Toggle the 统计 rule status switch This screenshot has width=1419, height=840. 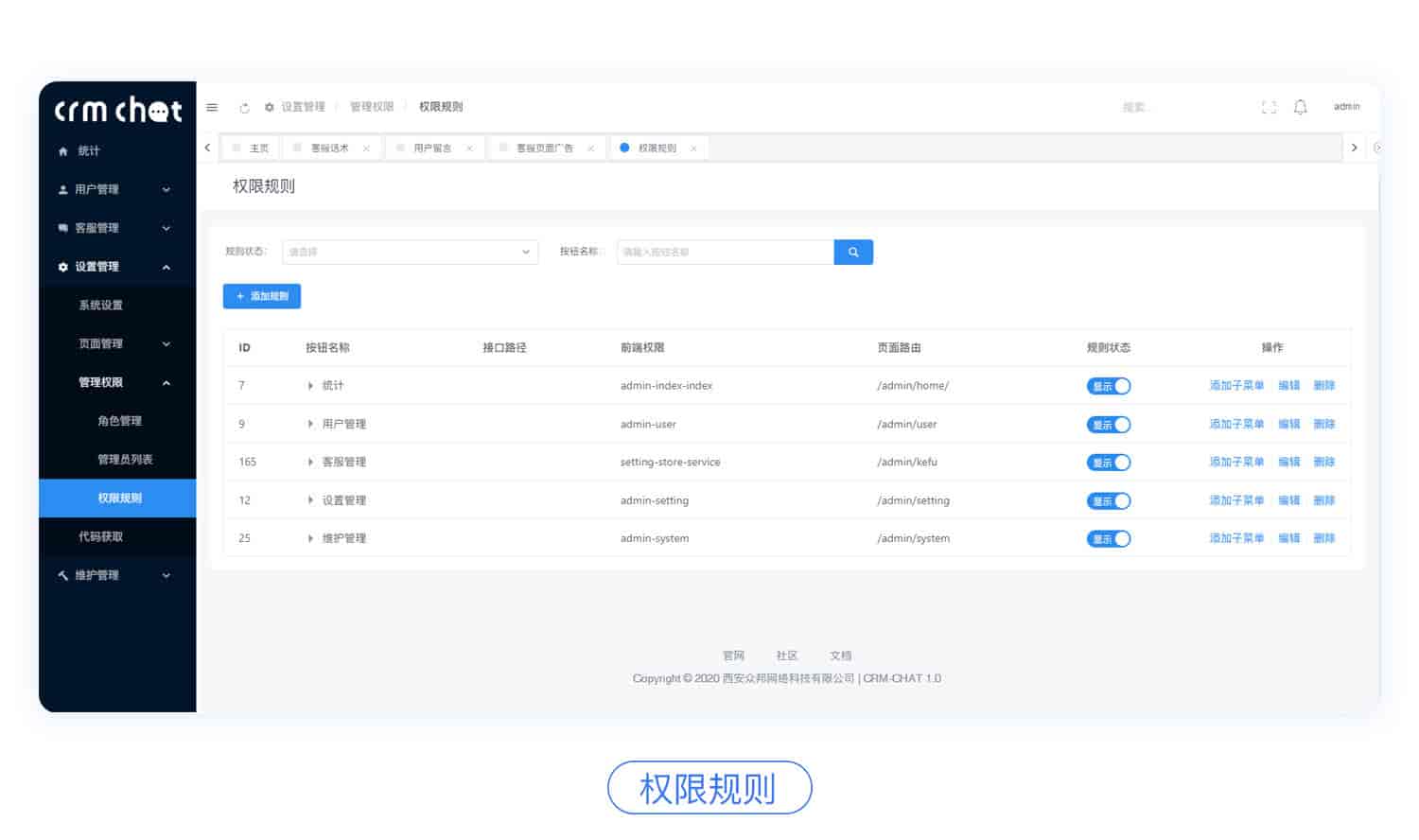click(x=1108, y=386)
